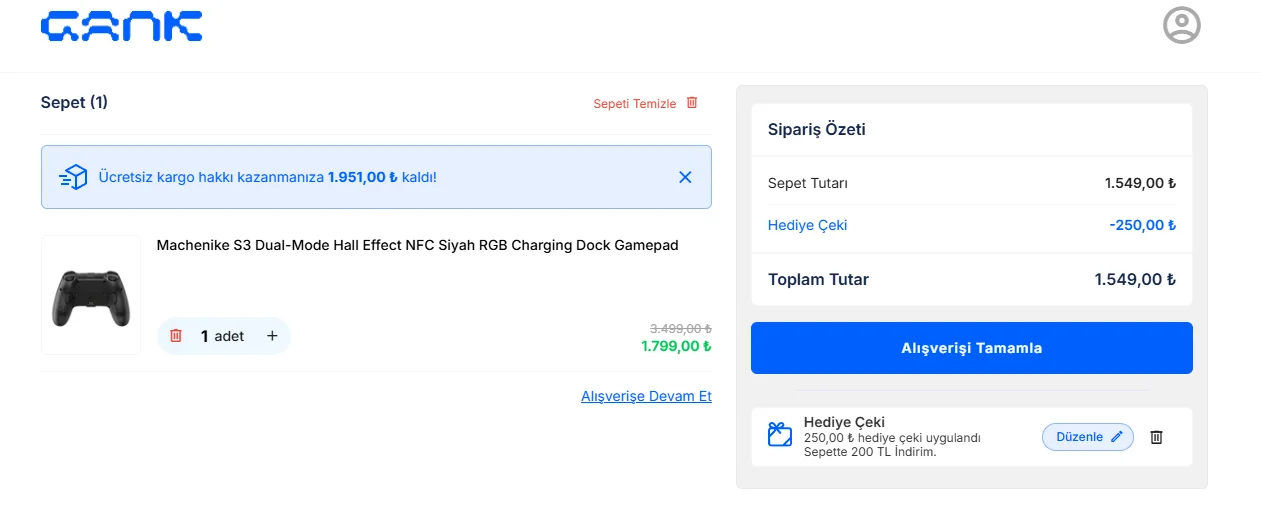Click the gift voucher icon
Viewport: 1261px width, 520px height.
click(779, 435)
